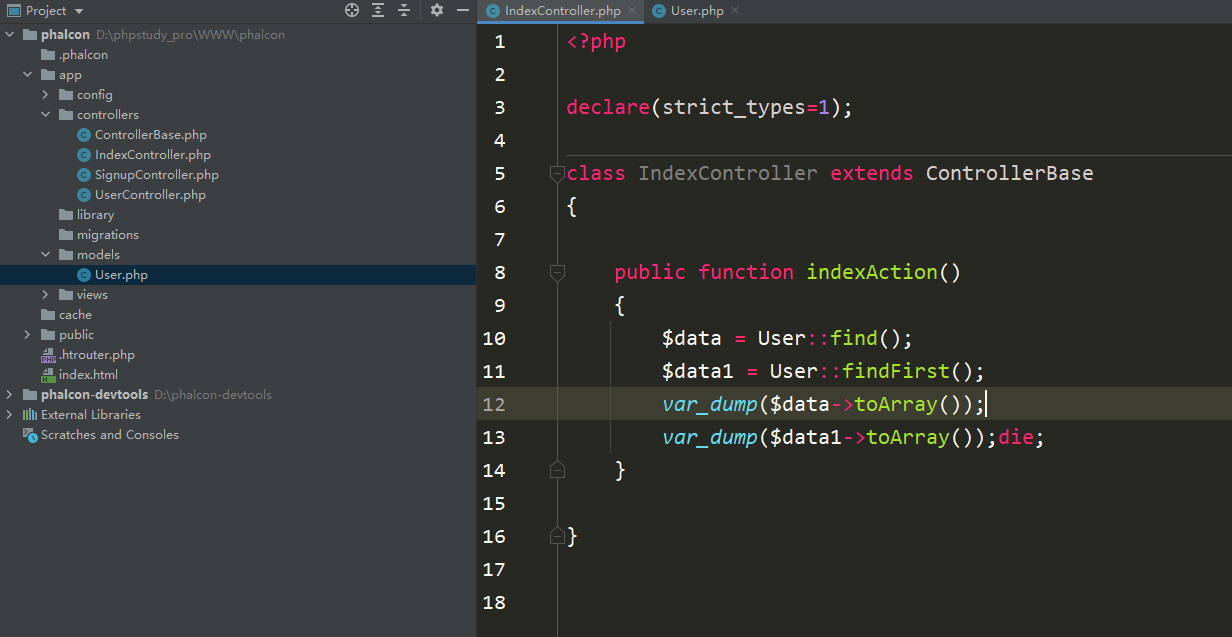Select ControllerBase.php in project tree
The height and width of the screenshot is (637, 1232).
tap(150, 134)
